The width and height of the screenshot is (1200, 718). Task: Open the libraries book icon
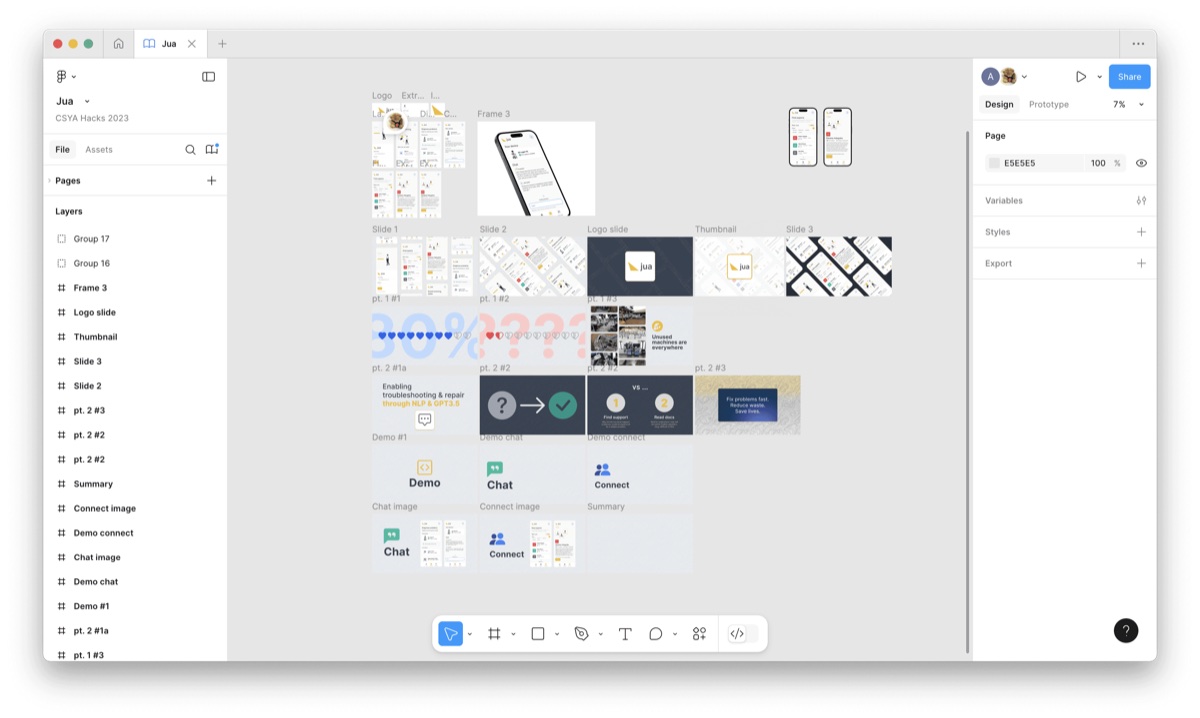212,149
